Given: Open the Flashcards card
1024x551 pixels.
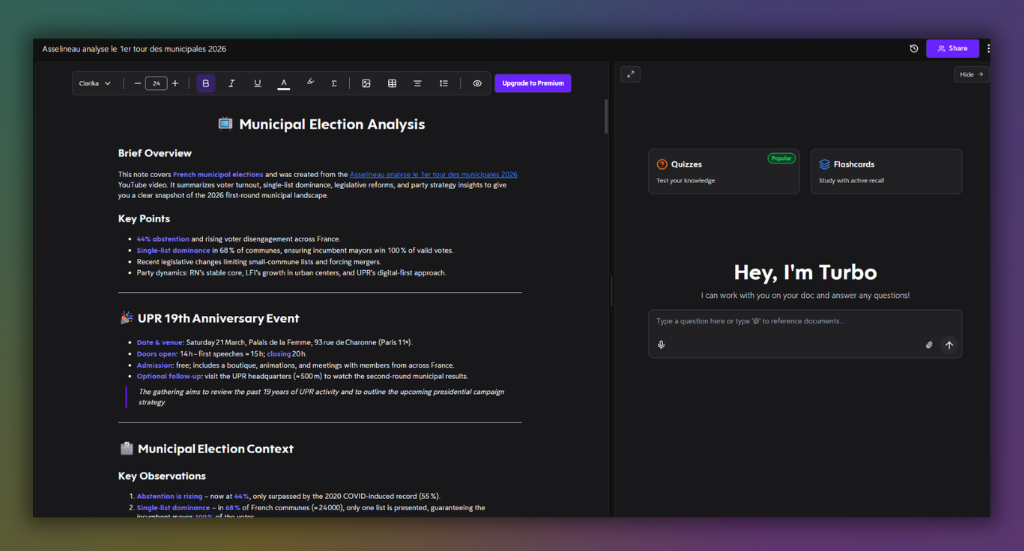Looking at the screenshot, I should coord(885,171).
